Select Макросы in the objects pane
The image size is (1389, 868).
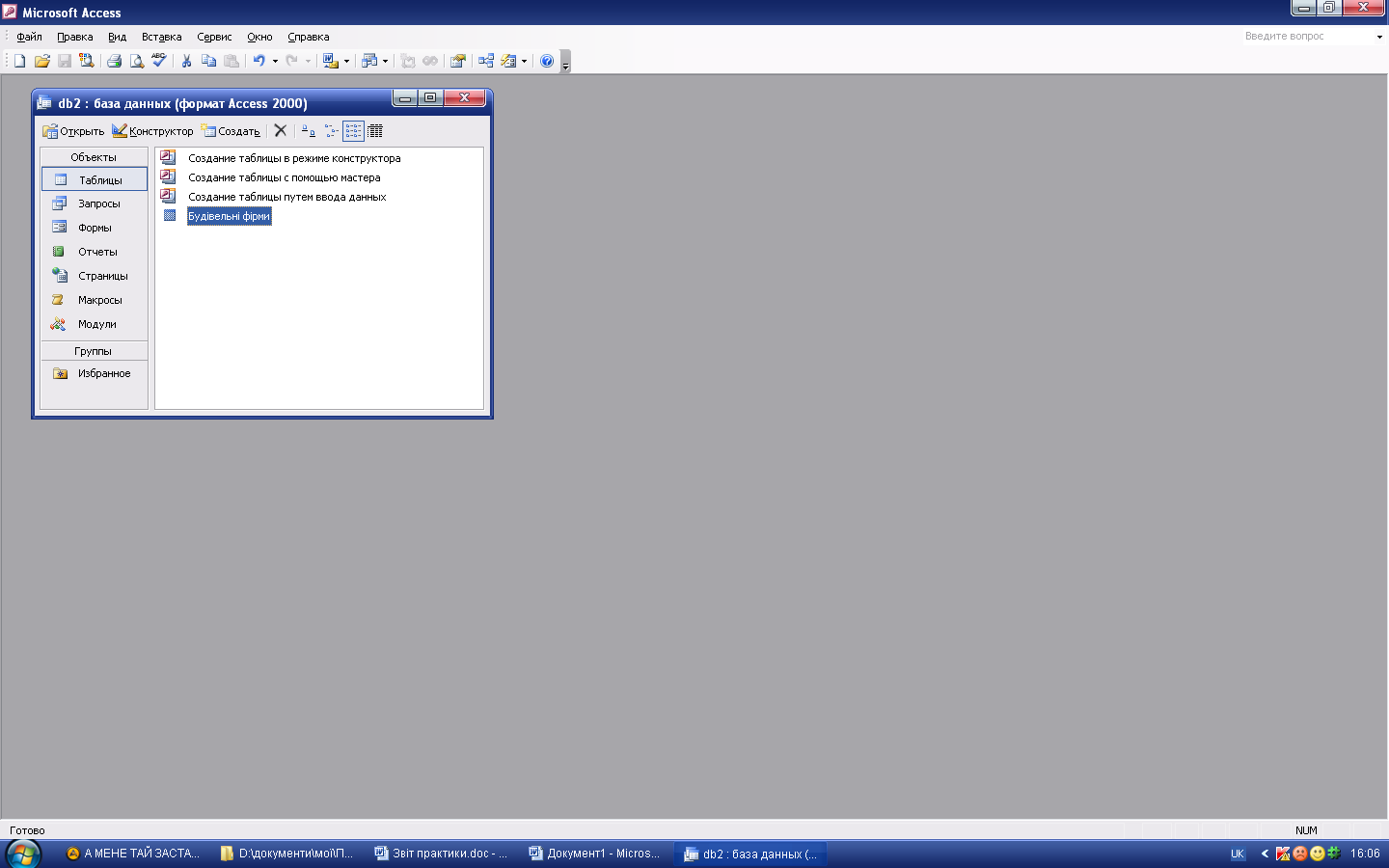(x=95, y=300)
